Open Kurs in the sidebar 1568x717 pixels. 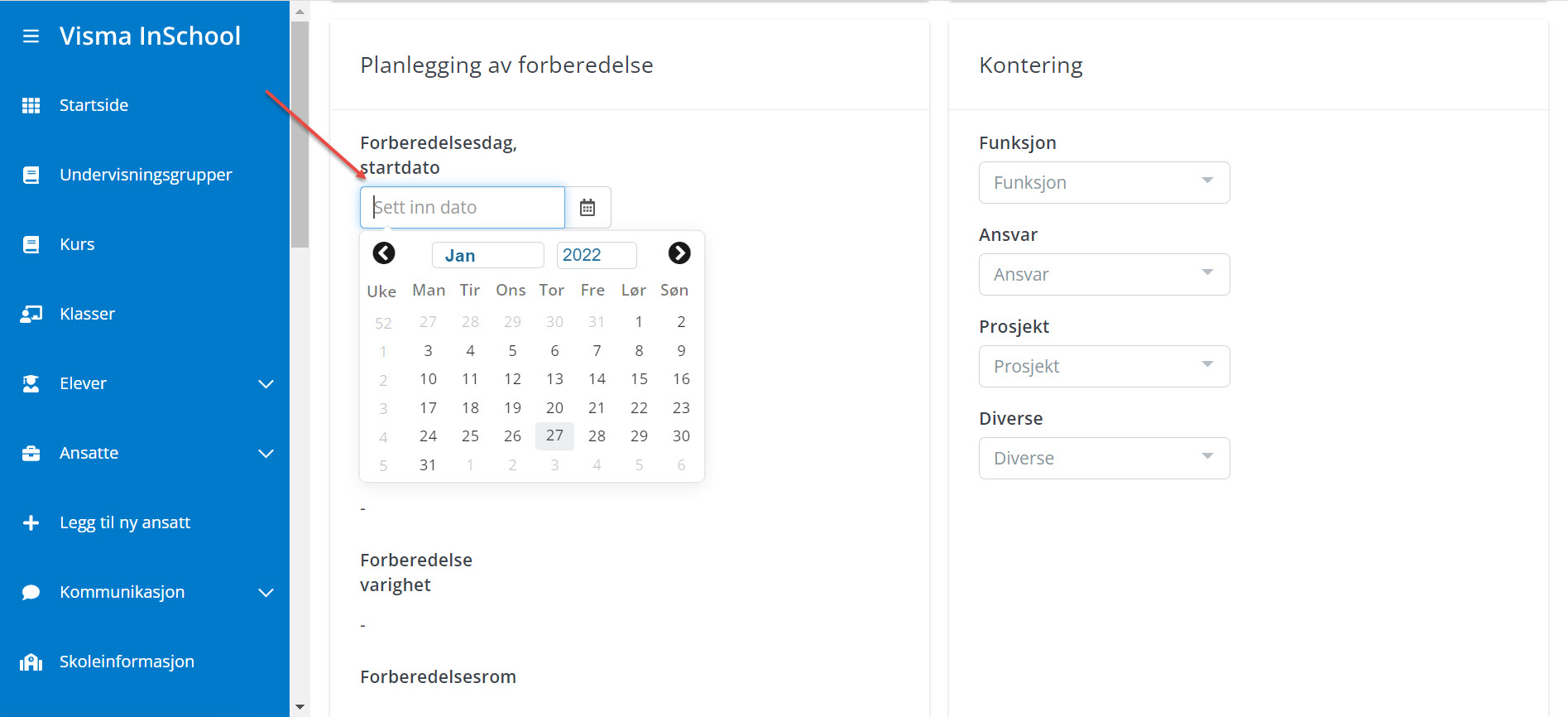(77, 244)
